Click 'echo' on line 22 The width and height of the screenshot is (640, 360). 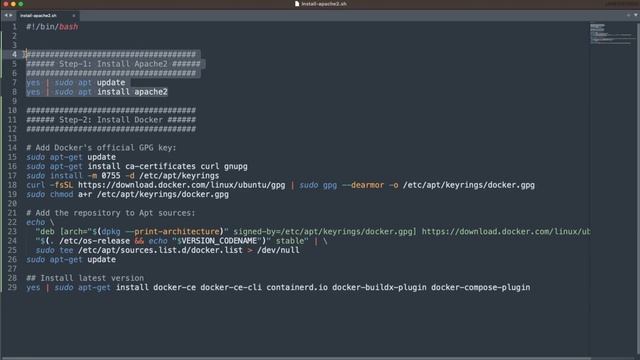36,222
